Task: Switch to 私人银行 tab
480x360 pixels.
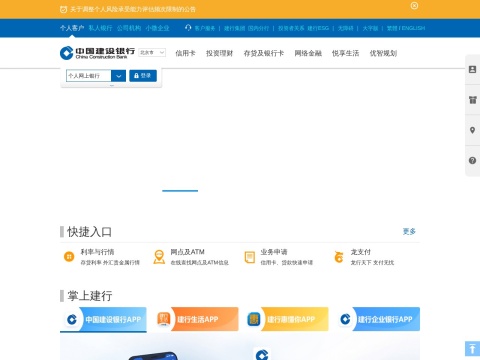Action: (x=100, y=28)
